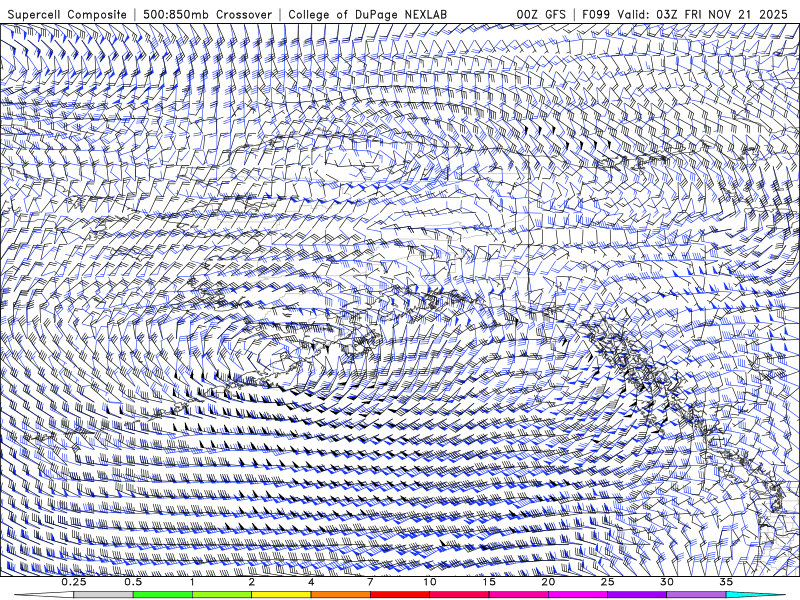
Task: Click the Valid: 03Z FRI NOV 21 2025 text
Action: pos(703,14)
